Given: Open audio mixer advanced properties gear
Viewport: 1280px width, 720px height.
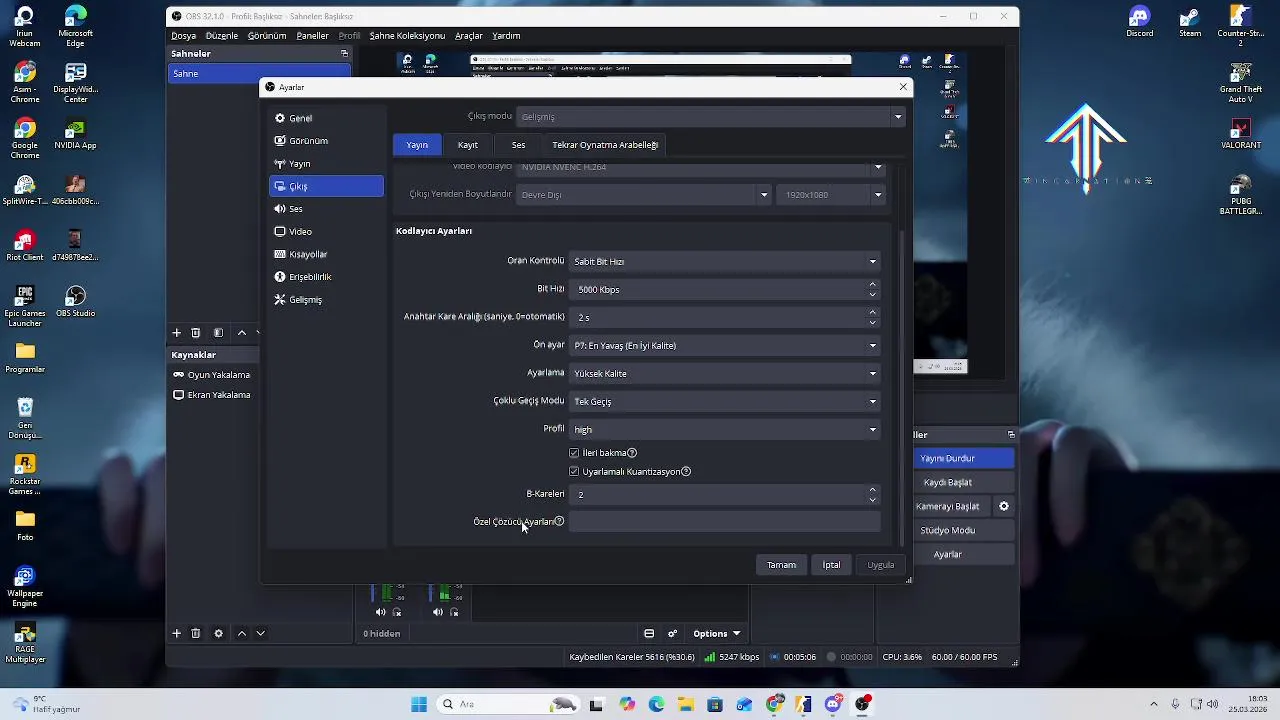Looking at the screenshot, I should [672, 633].
